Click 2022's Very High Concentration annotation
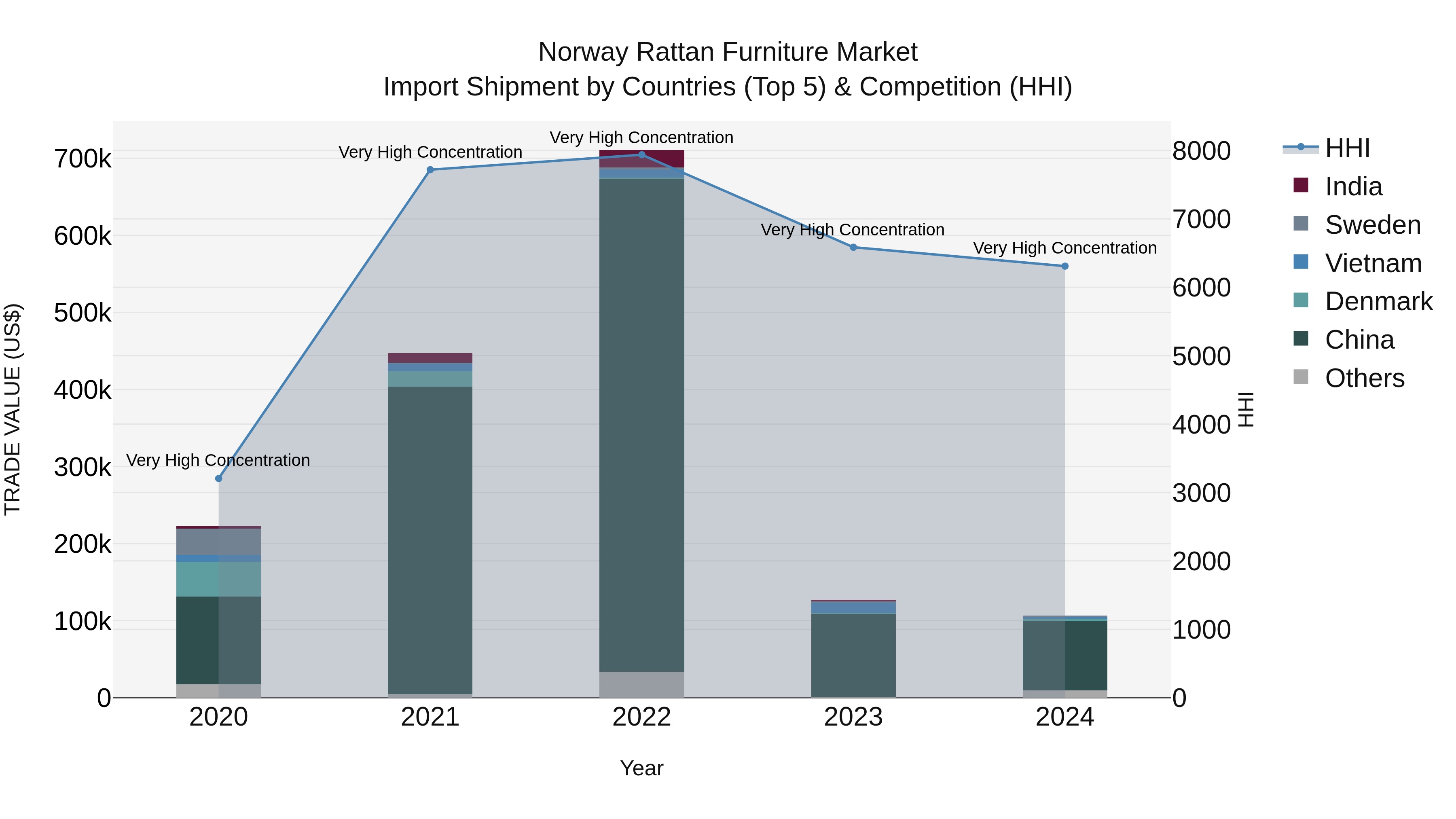1456x819 pixels. click(641, 138)
